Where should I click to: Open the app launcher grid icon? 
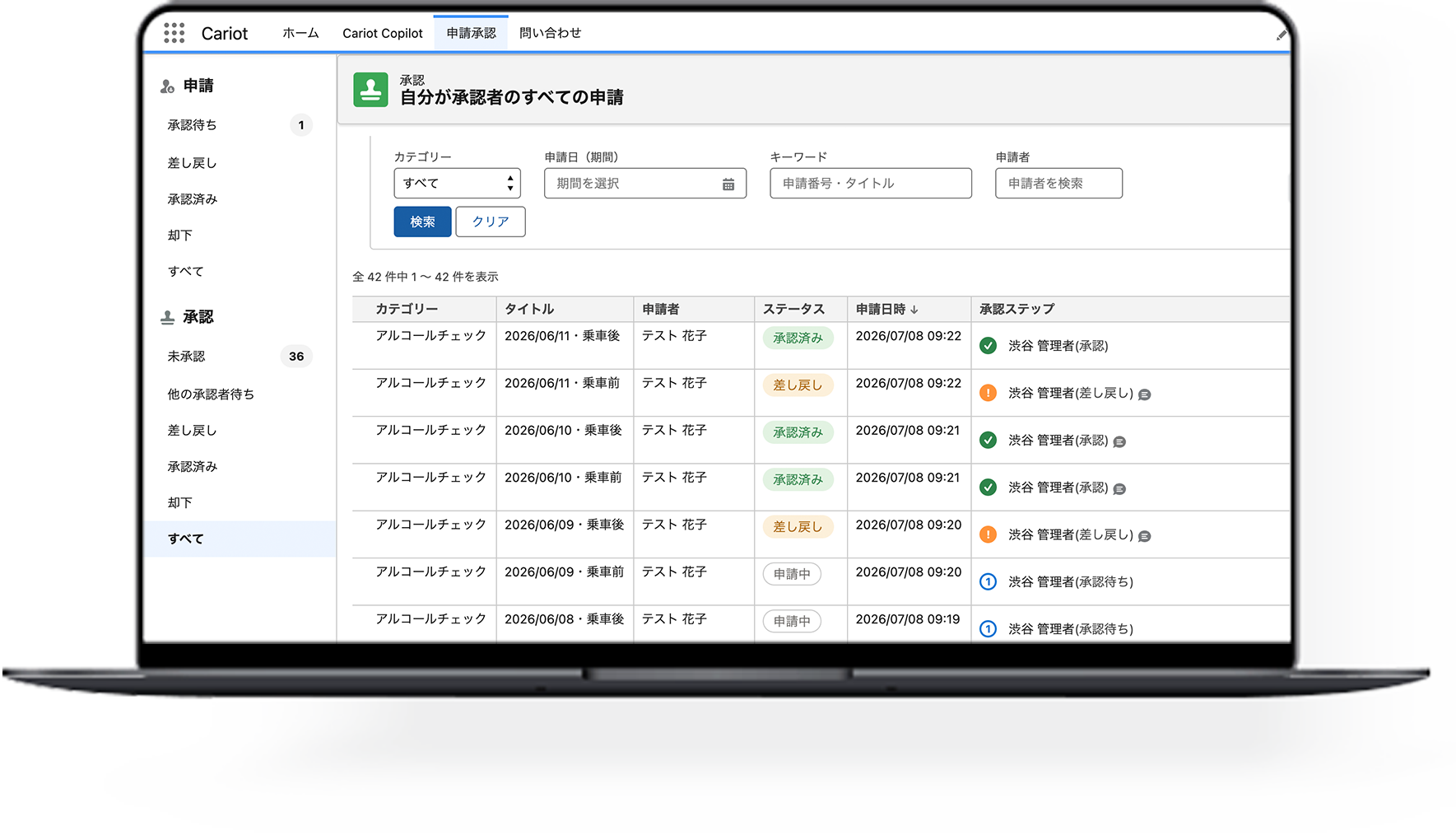(x=174, y=33)
